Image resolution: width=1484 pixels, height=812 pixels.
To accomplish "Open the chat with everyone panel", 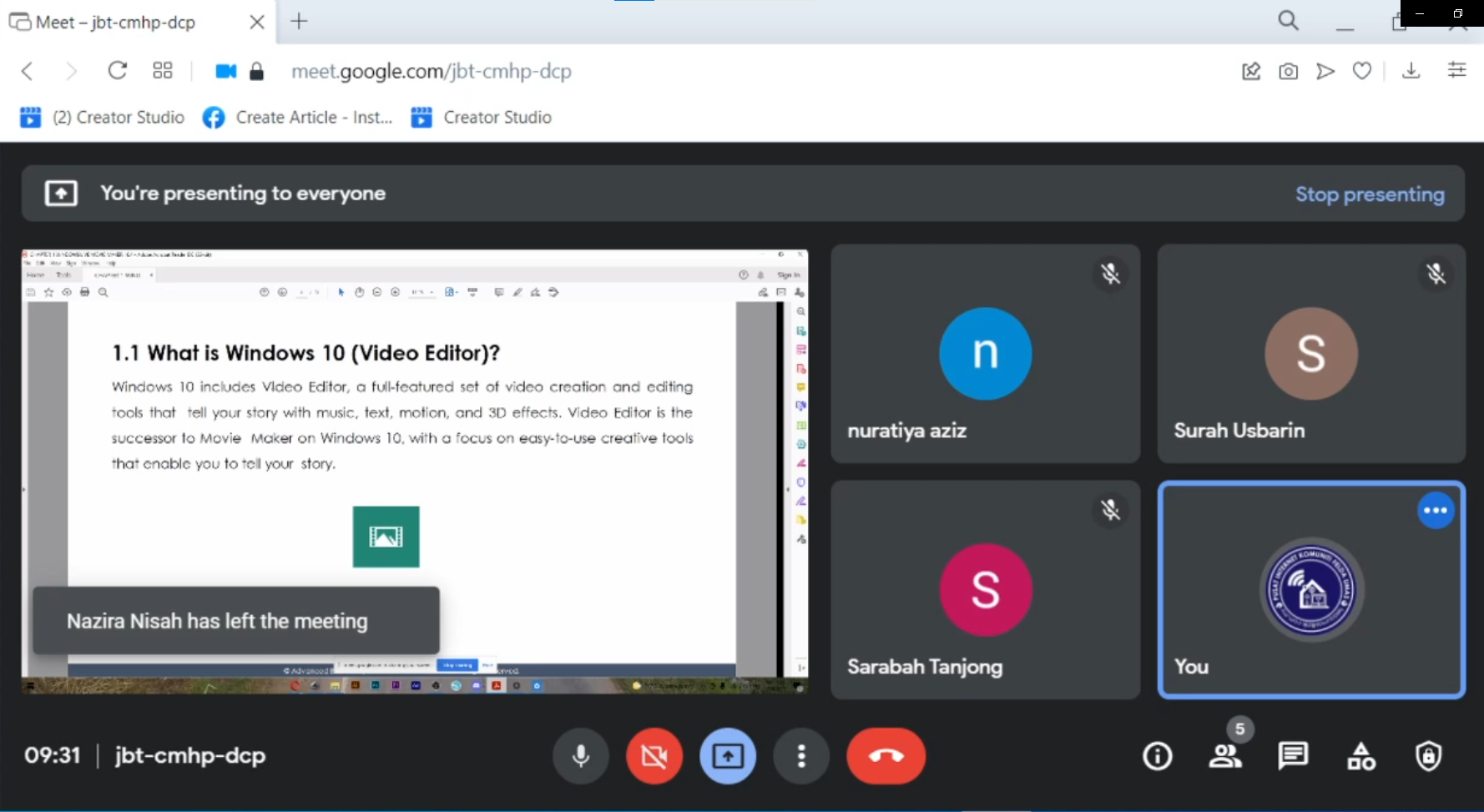I will pyautogui.click(x=1293, y=756).
